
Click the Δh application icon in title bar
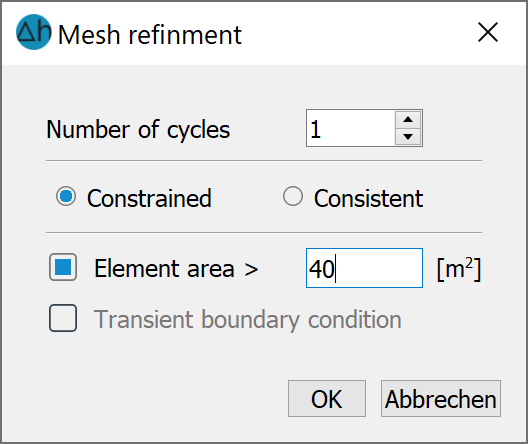[34, 32]
